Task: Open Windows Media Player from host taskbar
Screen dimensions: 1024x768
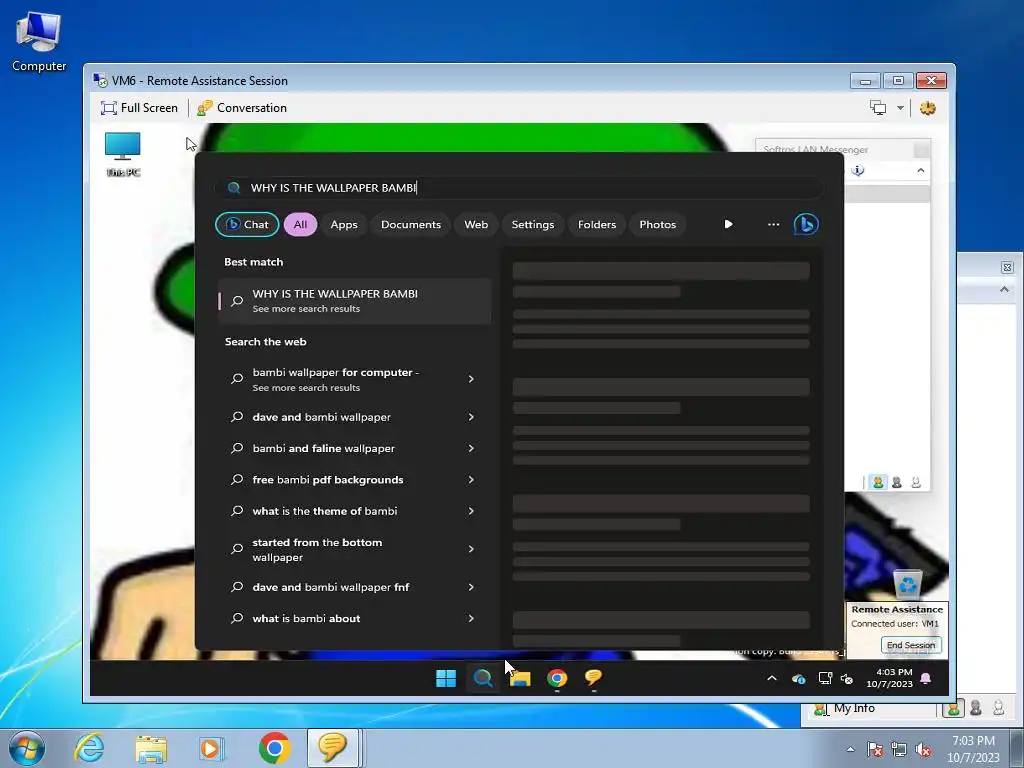Action: click(x=212, y=748)
